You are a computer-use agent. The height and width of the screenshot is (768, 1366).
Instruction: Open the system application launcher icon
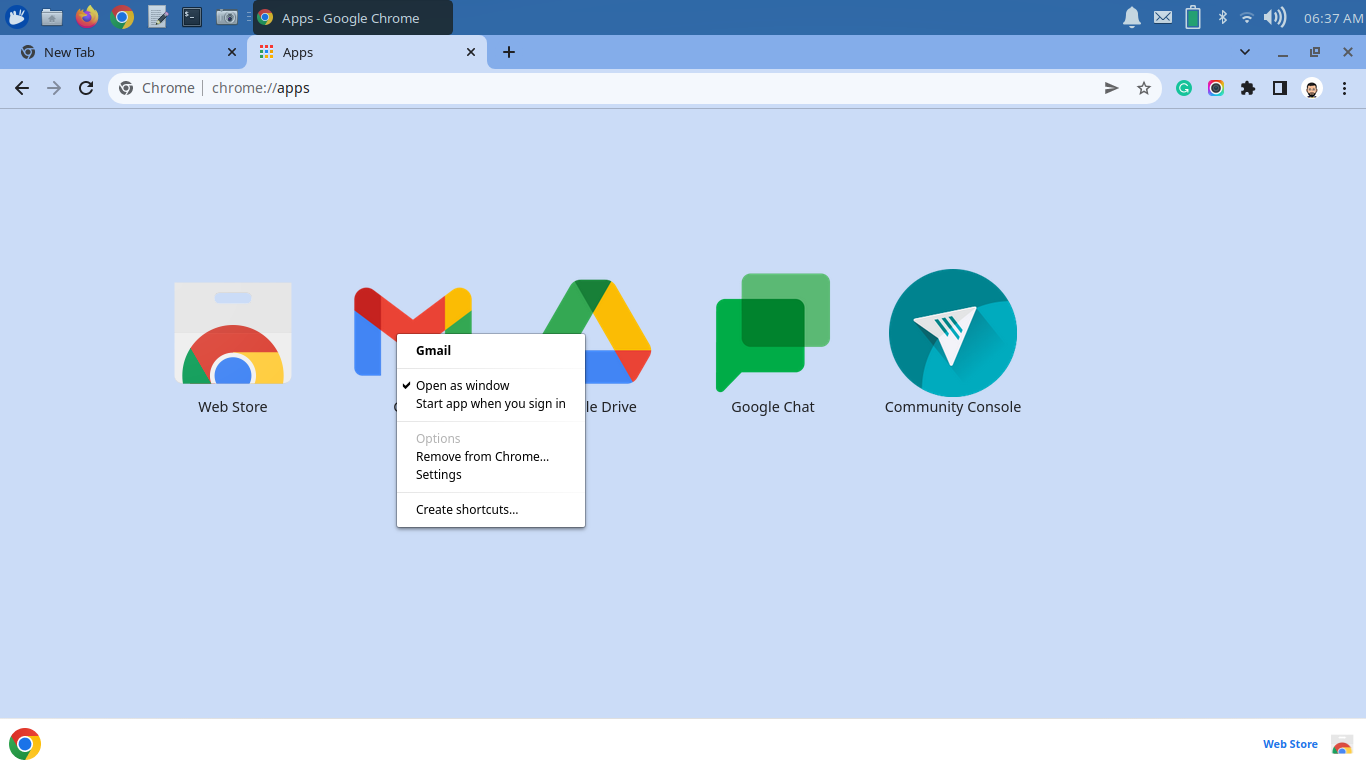(x=17, y=17)
